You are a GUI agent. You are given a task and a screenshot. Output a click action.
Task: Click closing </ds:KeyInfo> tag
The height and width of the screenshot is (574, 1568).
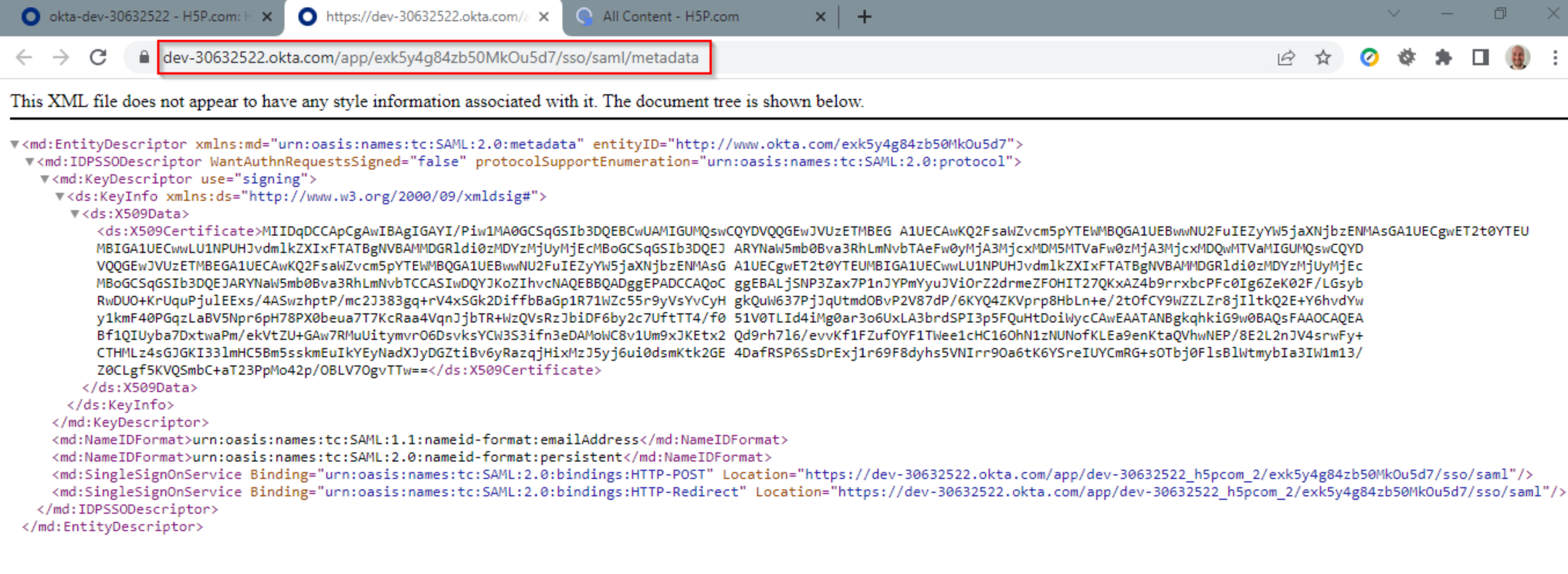pos(120,405)
